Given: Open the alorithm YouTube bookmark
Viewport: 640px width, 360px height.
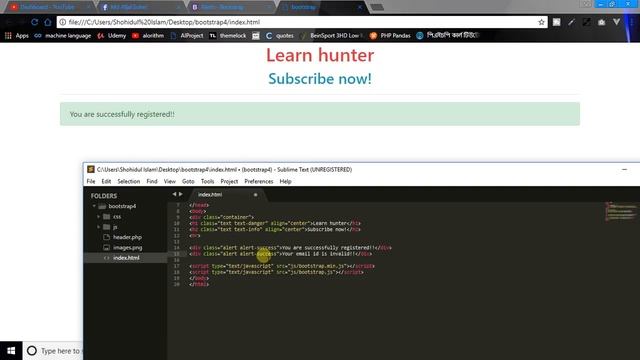Looking at the screenshot, I should click(x=148, y=36).
